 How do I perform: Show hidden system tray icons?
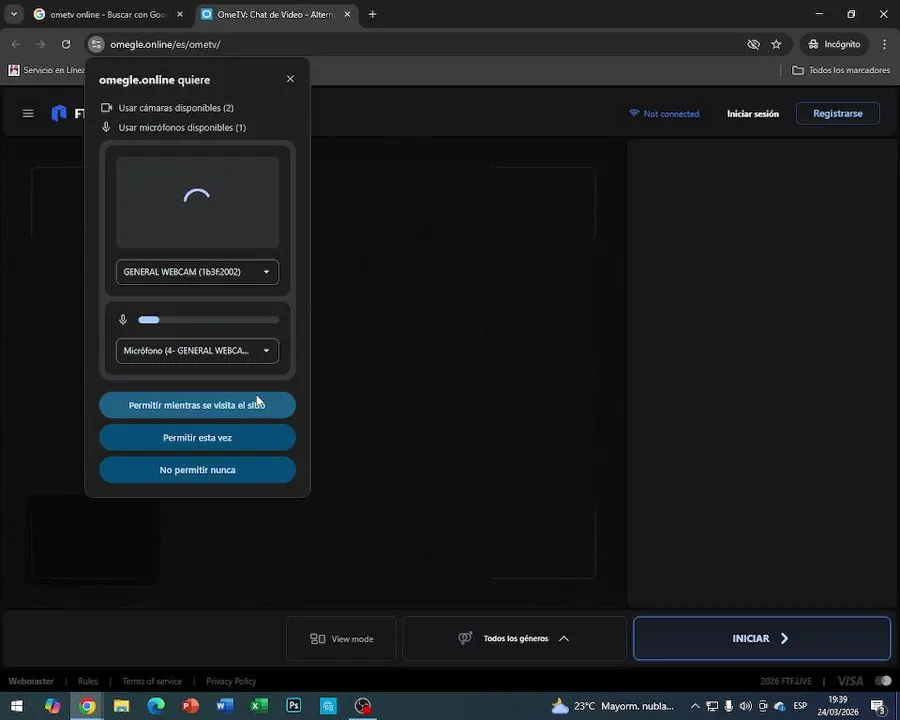[695, 706]
